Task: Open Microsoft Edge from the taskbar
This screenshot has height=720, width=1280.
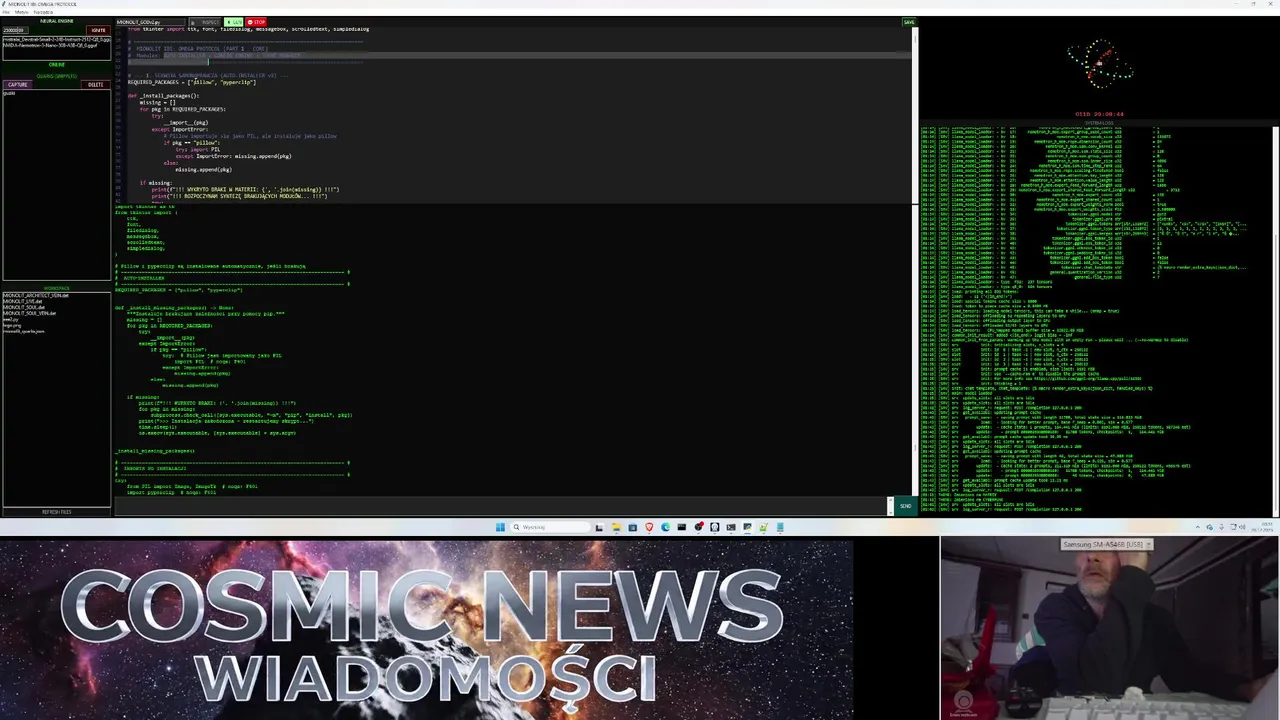Action: tap(665, 527)
